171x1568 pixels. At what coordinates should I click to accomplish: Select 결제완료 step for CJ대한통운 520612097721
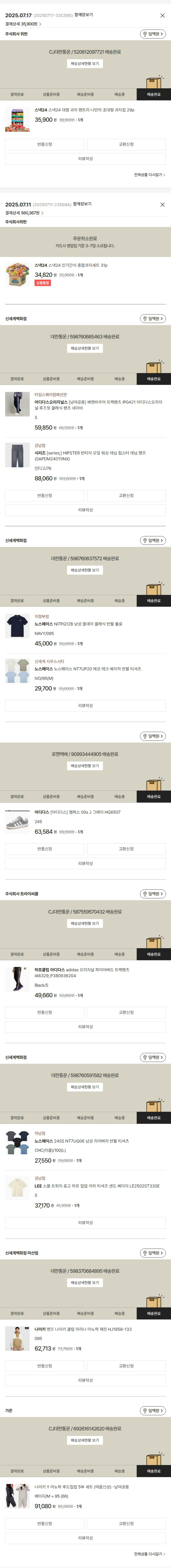[x=17, y=94]
